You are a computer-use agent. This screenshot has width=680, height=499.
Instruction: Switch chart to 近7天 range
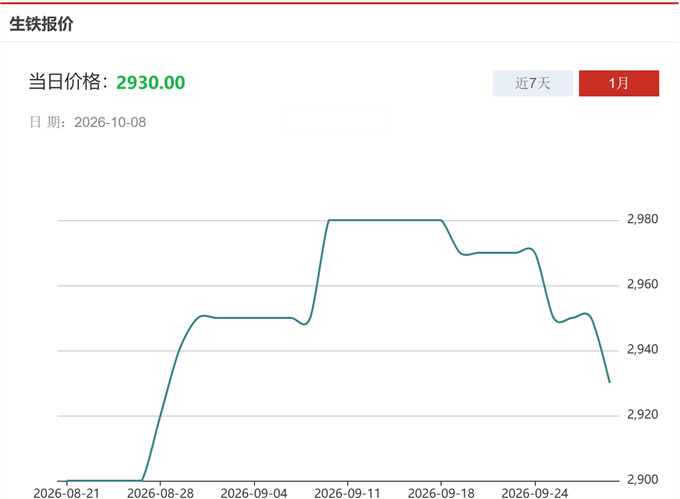point(533,83)
